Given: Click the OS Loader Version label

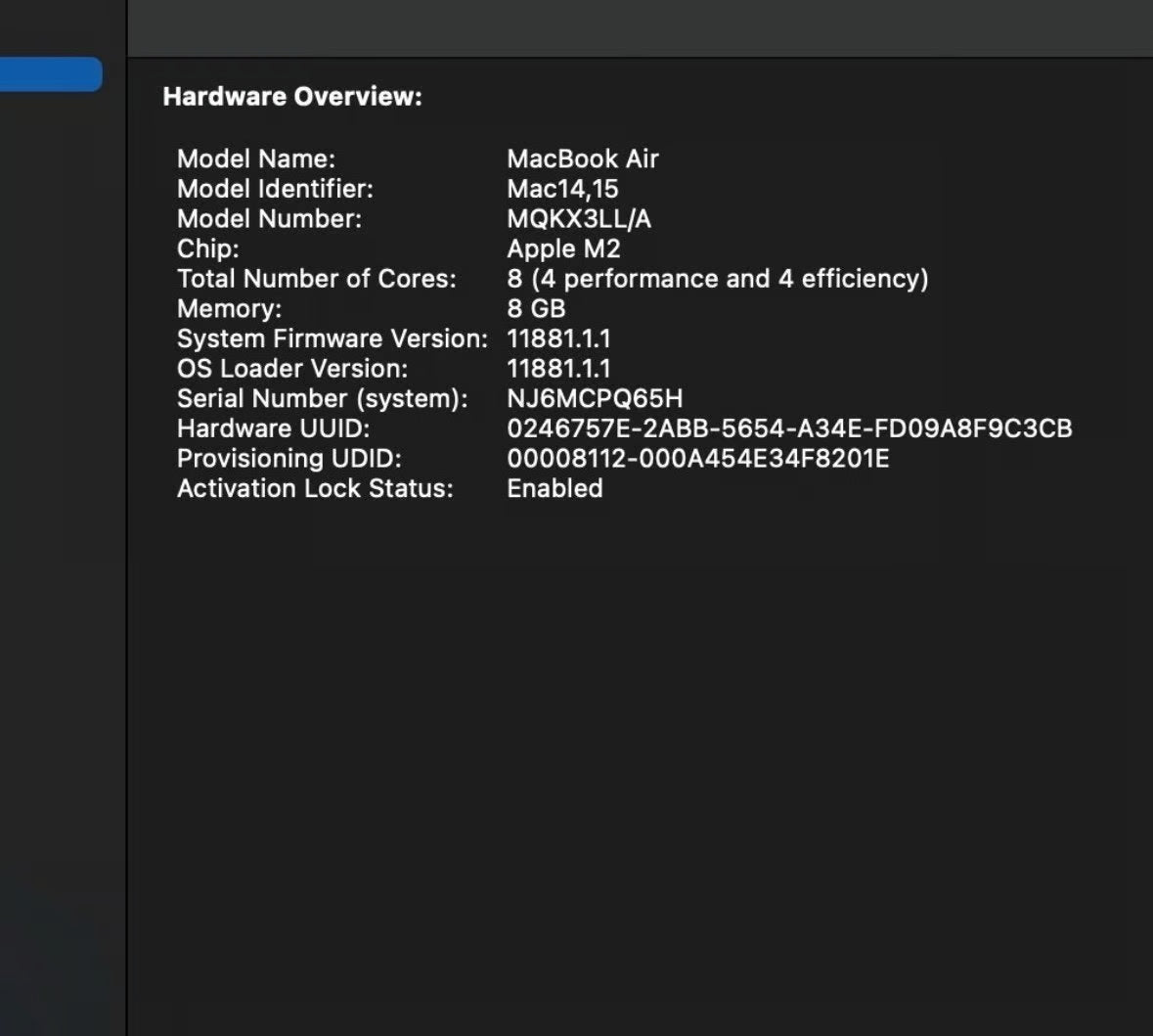Looking at the screenshot, I should coord(292,369).
